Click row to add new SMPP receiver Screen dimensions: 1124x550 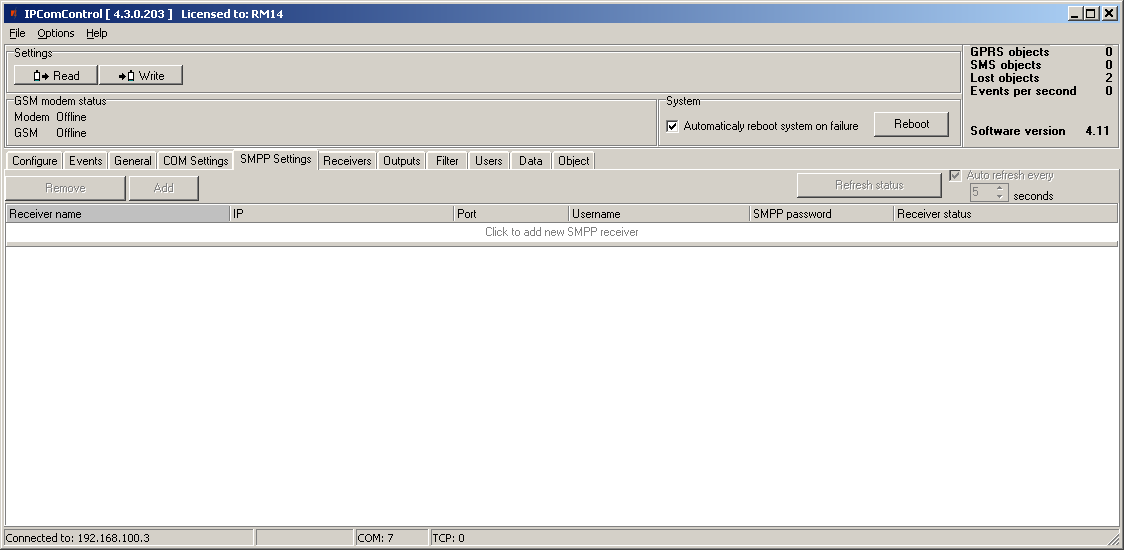click(x=561, y=232)
